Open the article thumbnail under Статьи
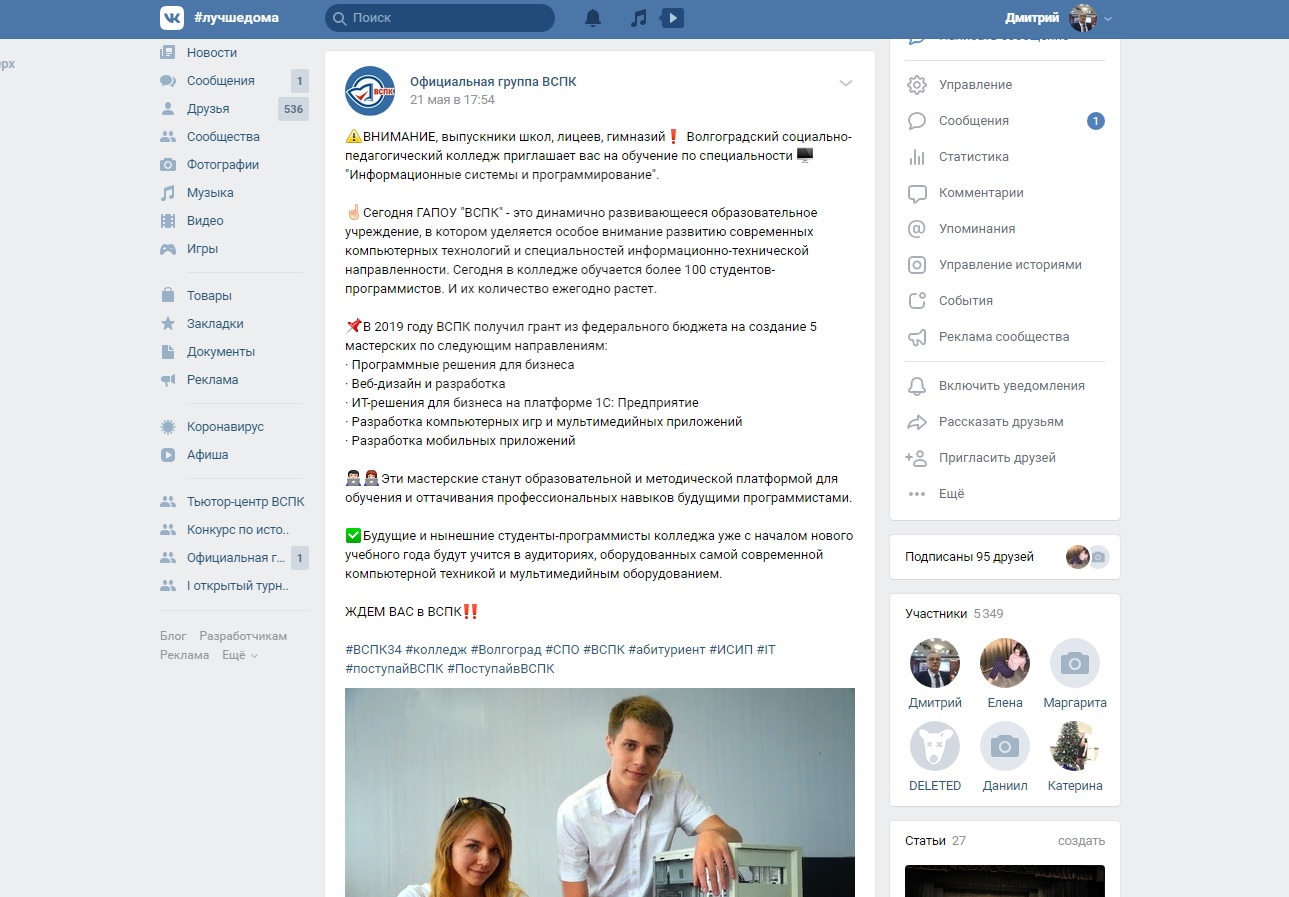This screenshot has height=897, width=1289. point(1005,881)
